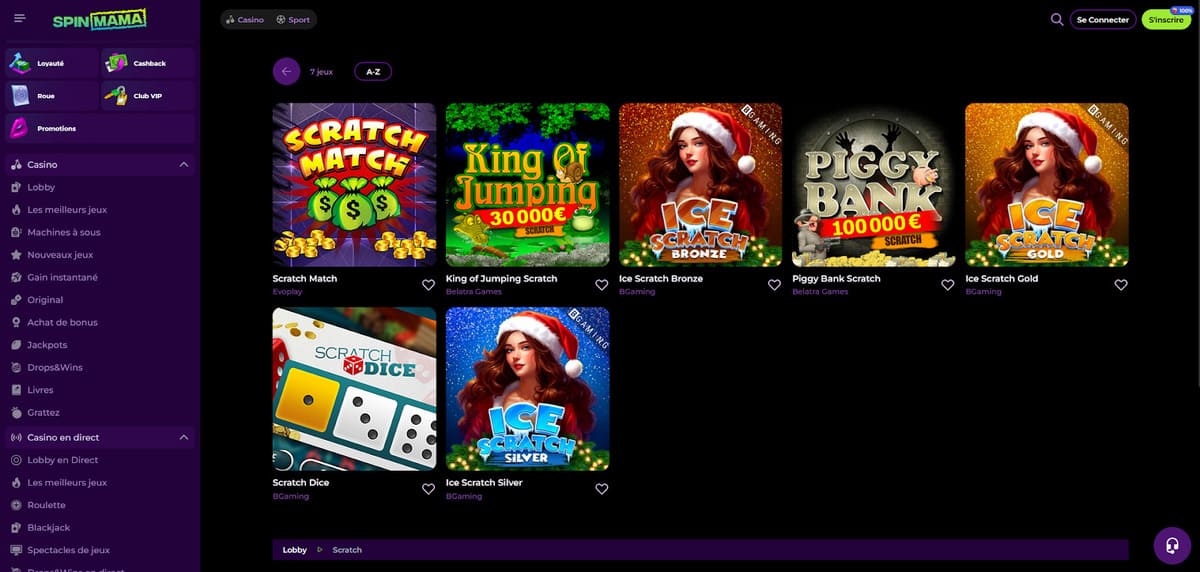Click the SpinMama logo
1200x572 pixels.
click(99, 19)
